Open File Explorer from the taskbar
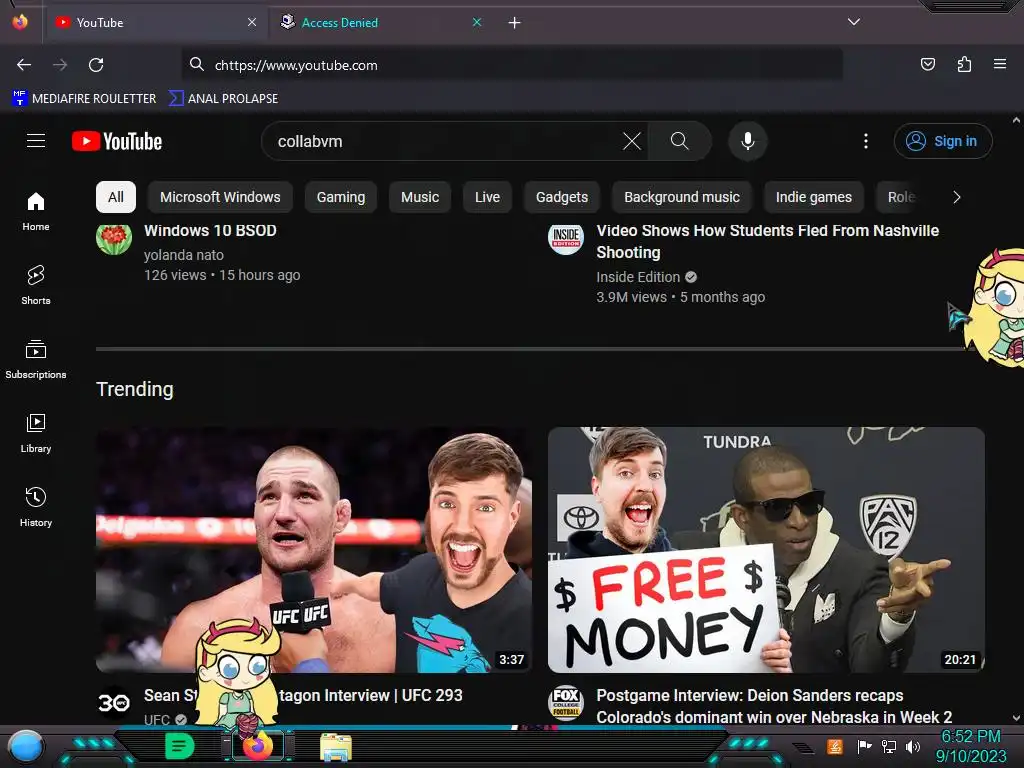This screenshot has height=768, width=1024. 336,747
